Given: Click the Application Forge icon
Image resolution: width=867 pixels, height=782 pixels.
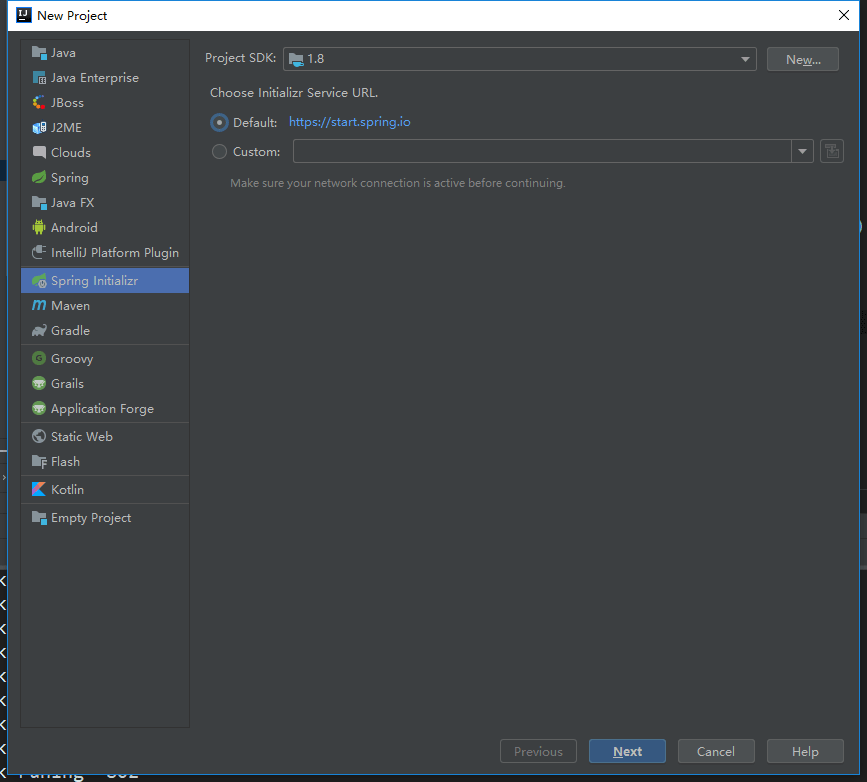Looking at the screenshot, I should pyautogui.click(x=39, y=409).
